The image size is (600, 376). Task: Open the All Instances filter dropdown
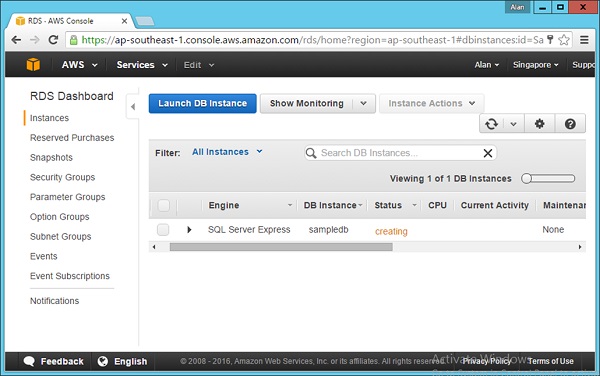point(227,152)
